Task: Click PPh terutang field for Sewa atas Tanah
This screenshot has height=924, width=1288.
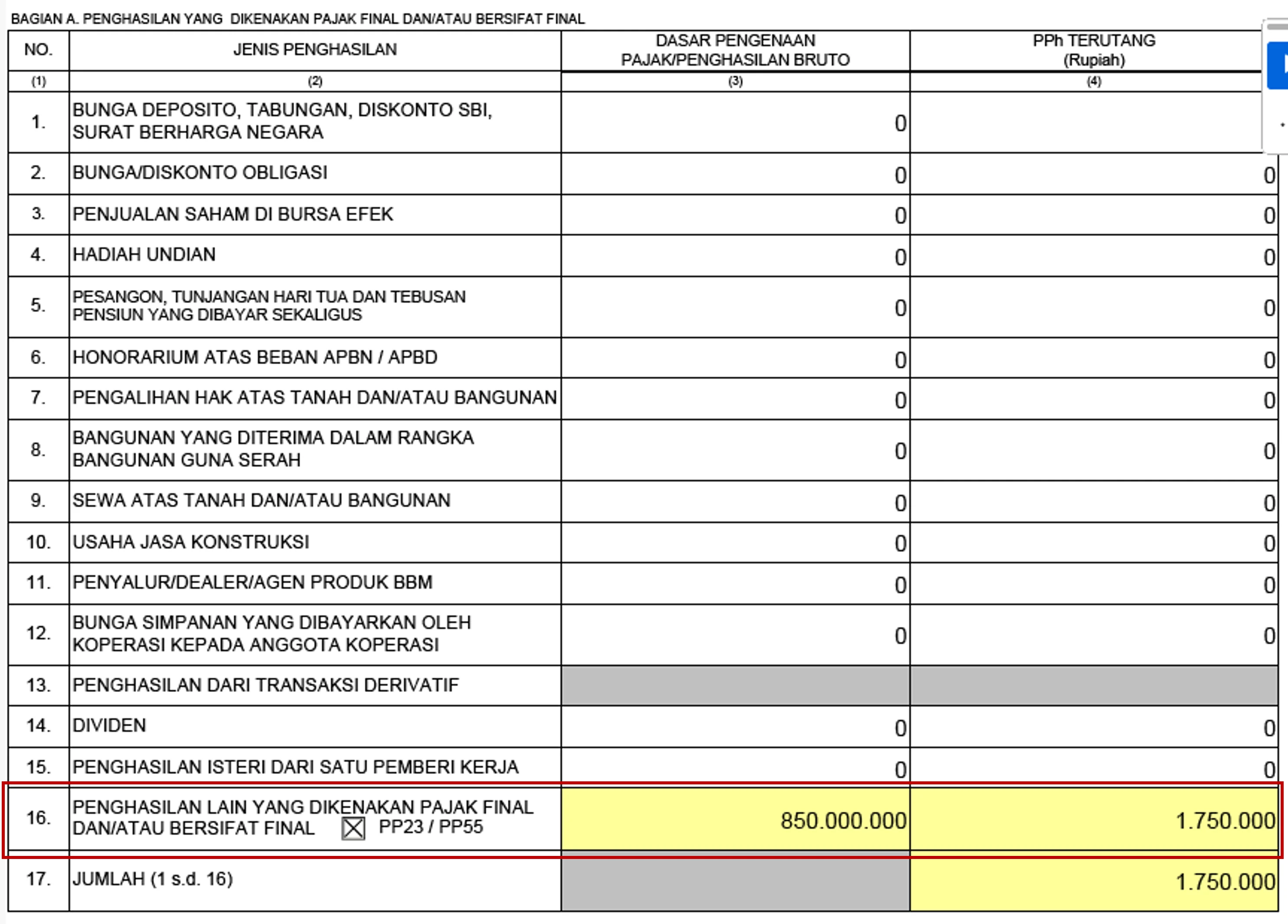Action: (1094, 502)
